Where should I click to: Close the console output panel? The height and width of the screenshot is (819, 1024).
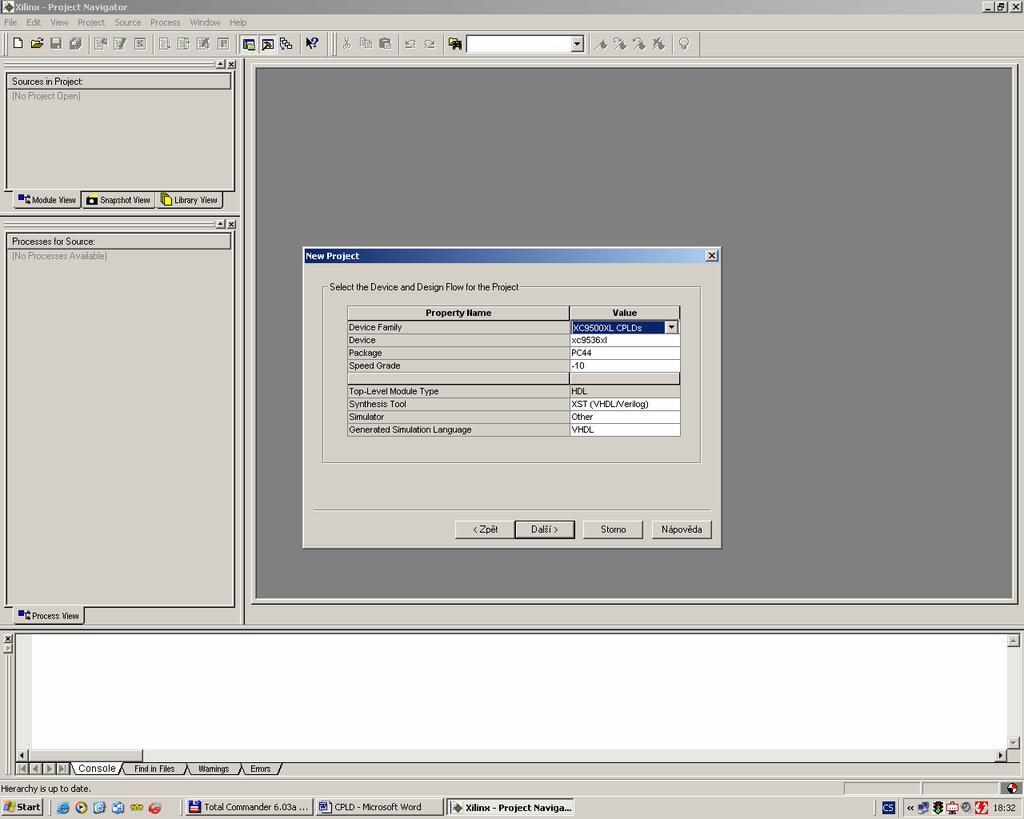click(x=8, y=639)
